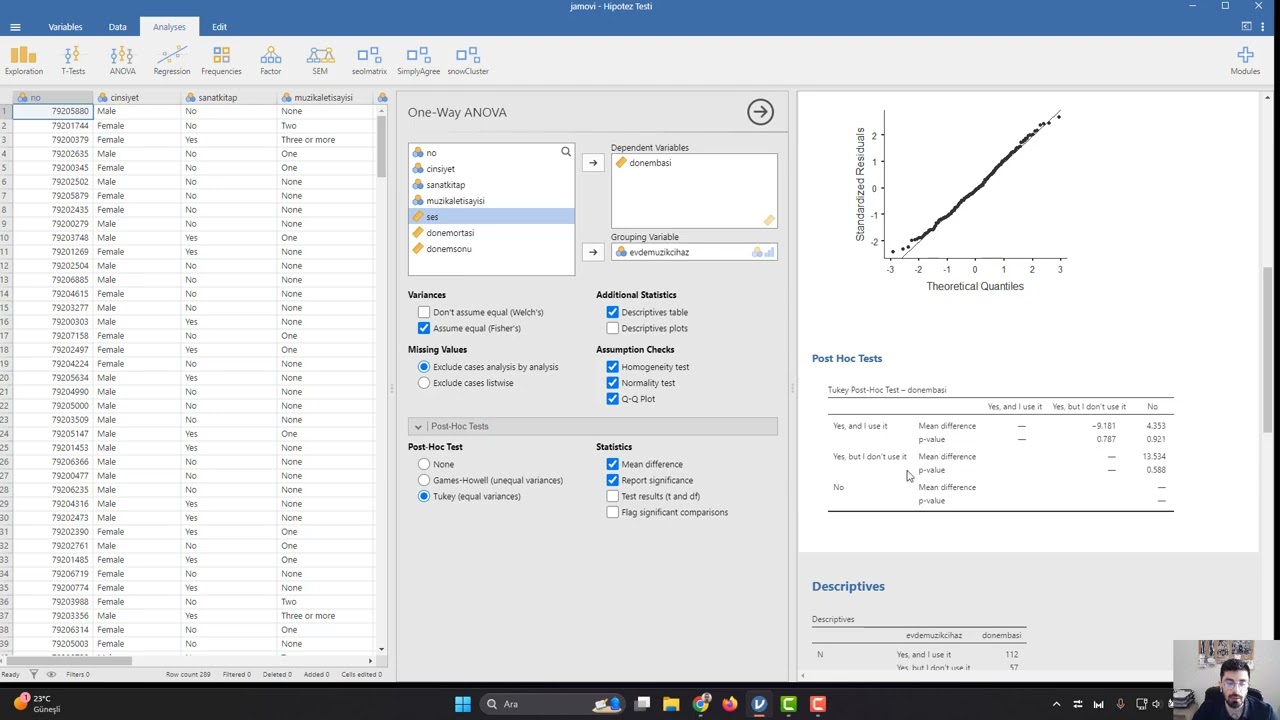Show hidden system tray icons chevron

(x=1056, y=704)
